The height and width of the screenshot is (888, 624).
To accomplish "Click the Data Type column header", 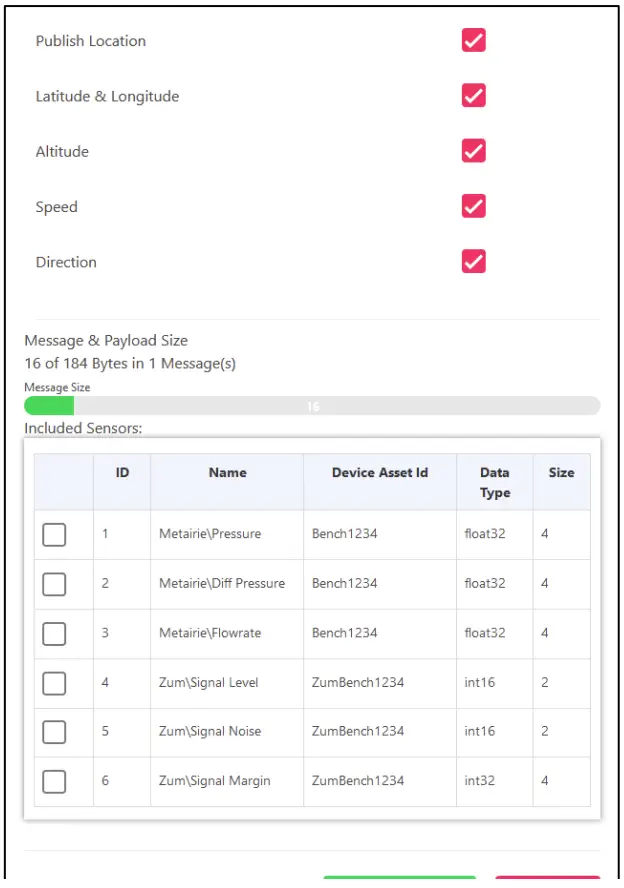I will click(x=494, y=480).
